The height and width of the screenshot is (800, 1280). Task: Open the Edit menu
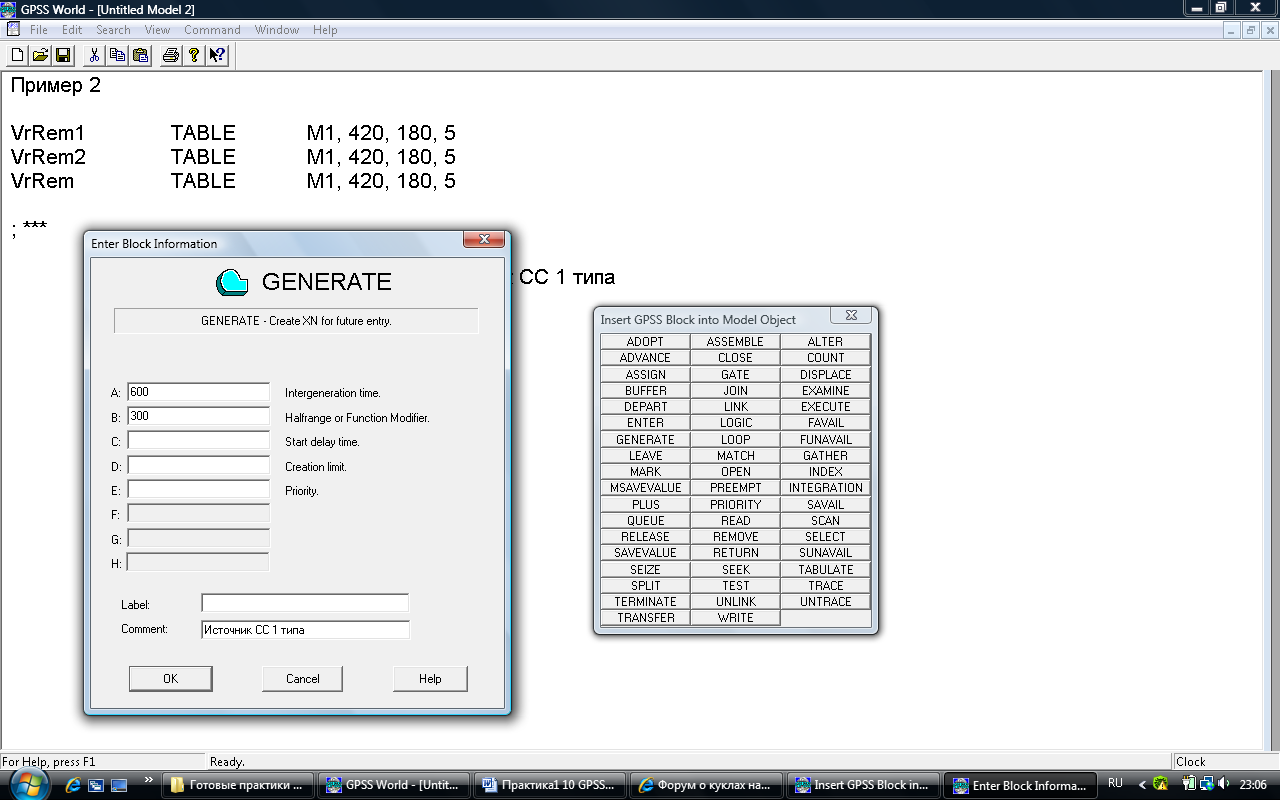[x=72, y=30]
